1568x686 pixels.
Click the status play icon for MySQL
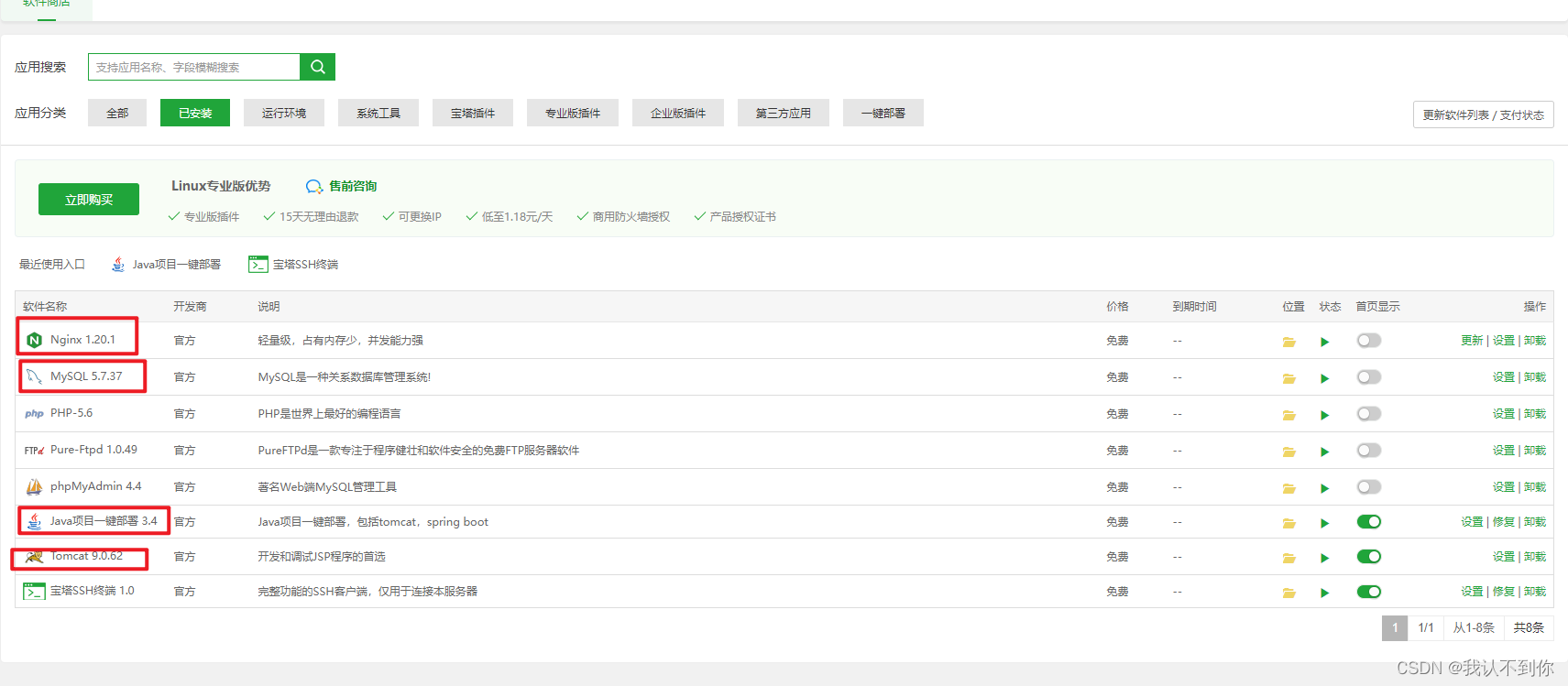1324,378
